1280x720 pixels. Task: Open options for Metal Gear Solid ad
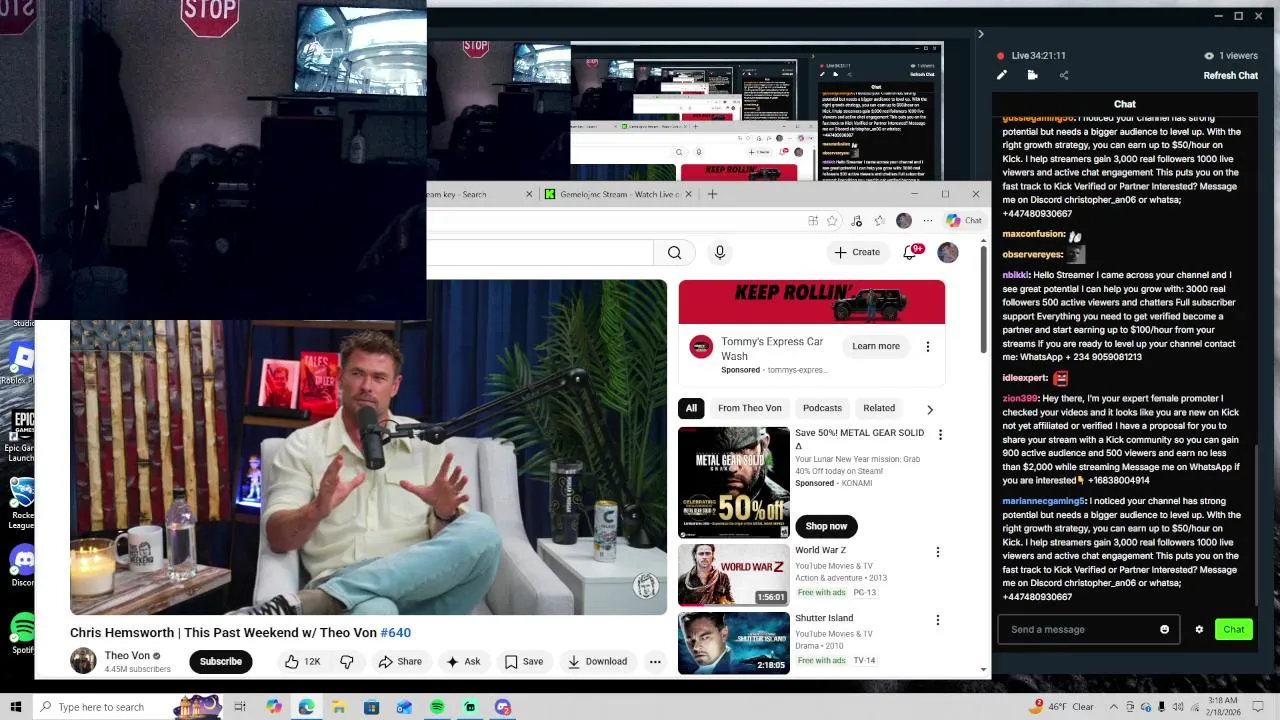pos(940,434)
